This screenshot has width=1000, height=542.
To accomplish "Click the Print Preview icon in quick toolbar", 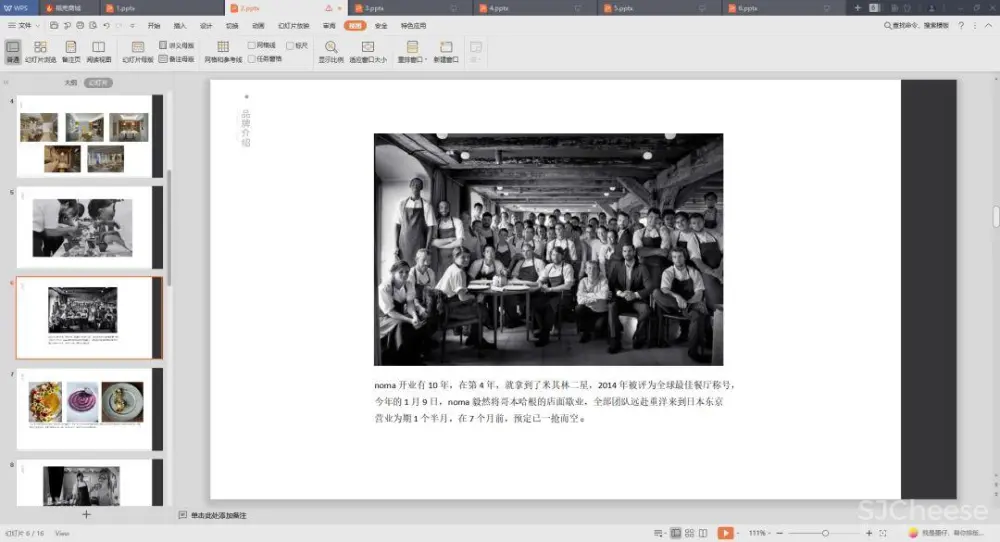I will click(x=93, y=26).
